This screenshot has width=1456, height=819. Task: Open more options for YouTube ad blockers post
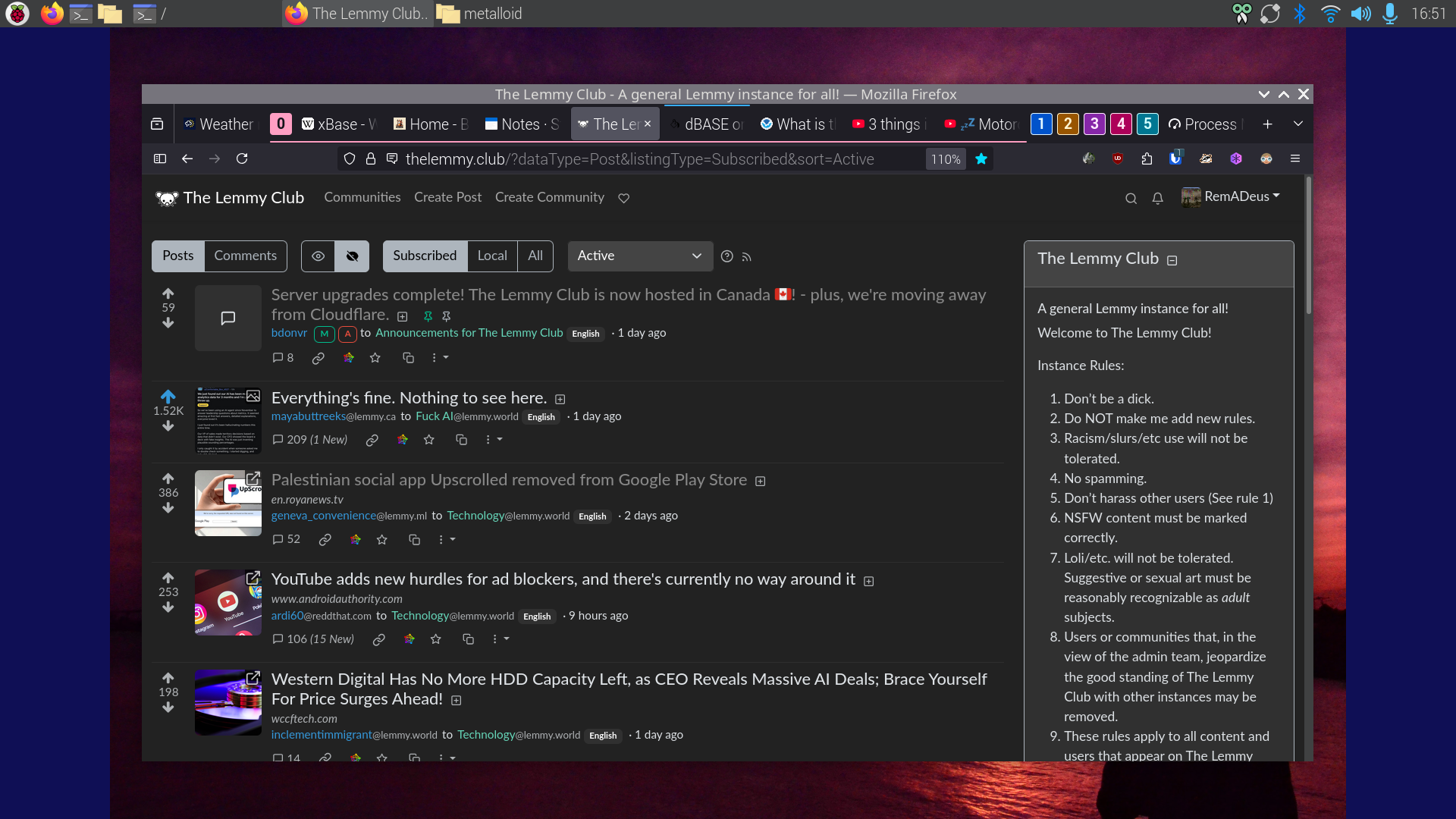click(500, 639)
